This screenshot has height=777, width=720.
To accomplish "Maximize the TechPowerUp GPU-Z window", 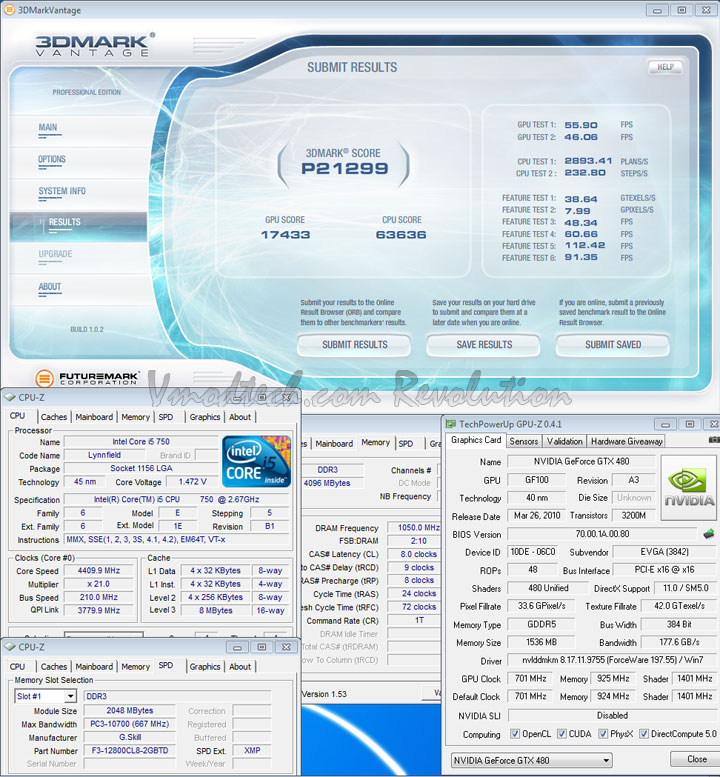I will point(689,424).
